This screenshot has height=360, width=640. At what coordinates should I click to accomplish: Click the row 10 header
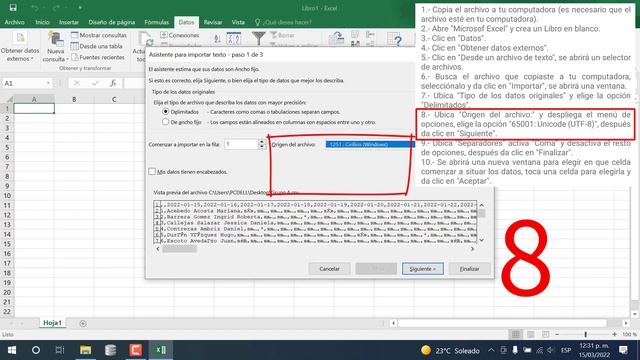[7, 196]
